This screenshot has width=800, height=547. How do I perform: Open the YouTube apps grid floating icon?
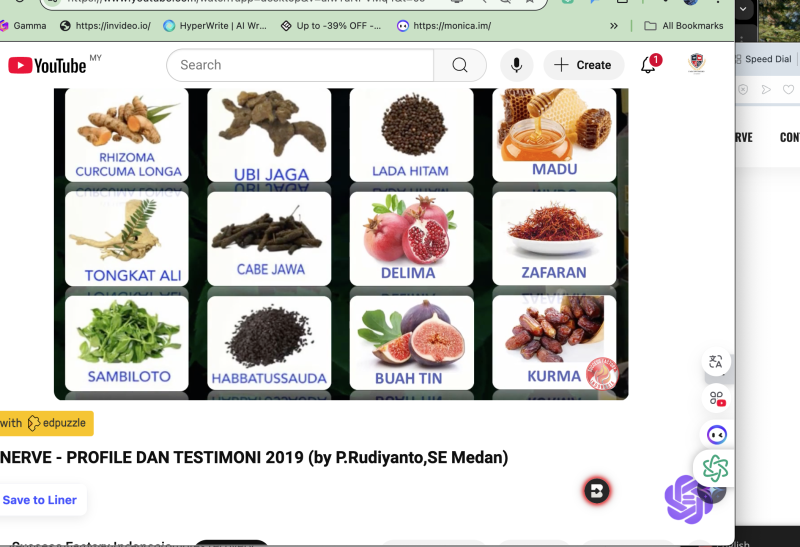[716, 399]
